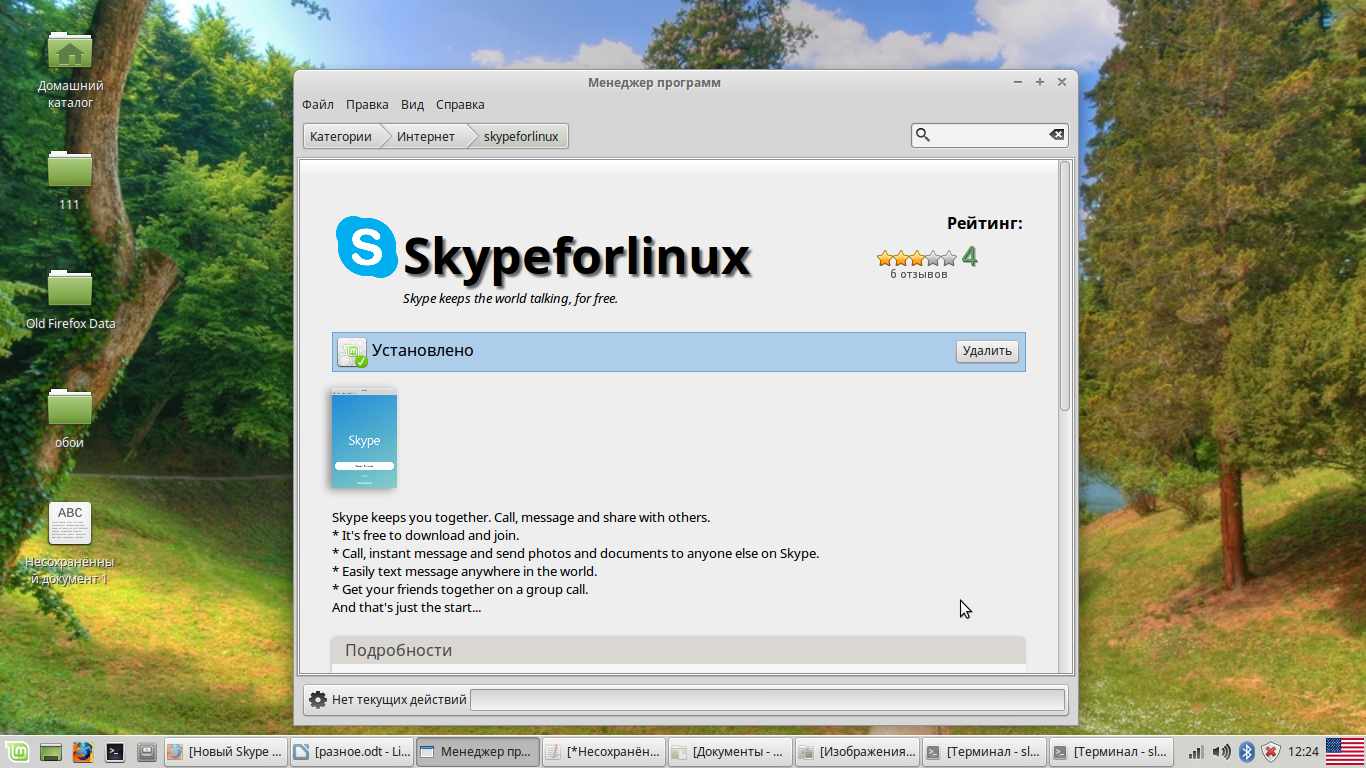The height and width of the screenshot is (768, 1366).
Task: Open the Справка menu
Action: [x=460, y=104]
